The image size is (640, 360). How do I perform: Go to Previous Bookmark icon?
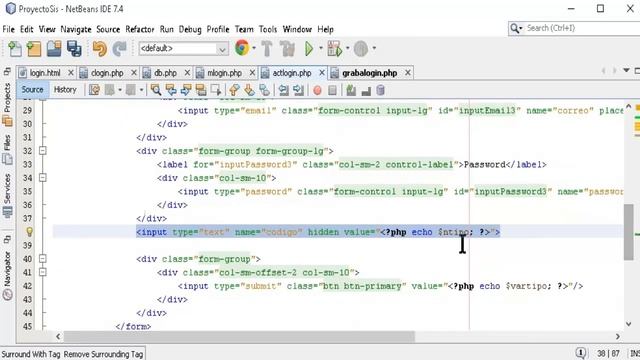point(234,90)
